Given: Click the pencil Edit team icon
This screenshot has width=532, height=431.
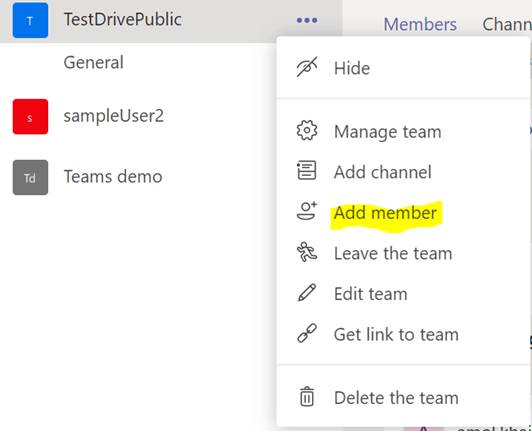Looking at the screenshot, I should (307, 293).
